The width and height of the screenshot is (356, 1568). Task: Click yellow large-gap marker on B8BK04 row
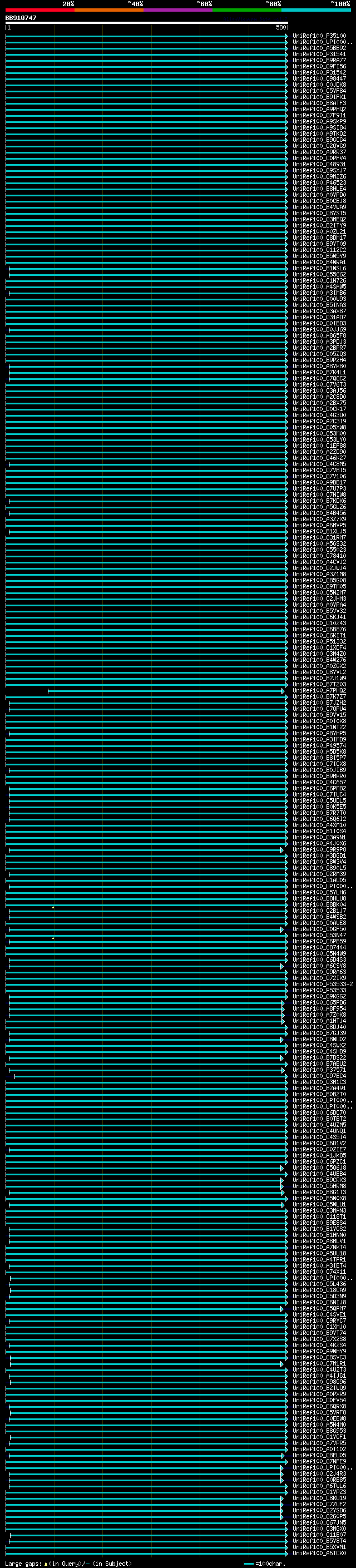(x=53, y=907)
